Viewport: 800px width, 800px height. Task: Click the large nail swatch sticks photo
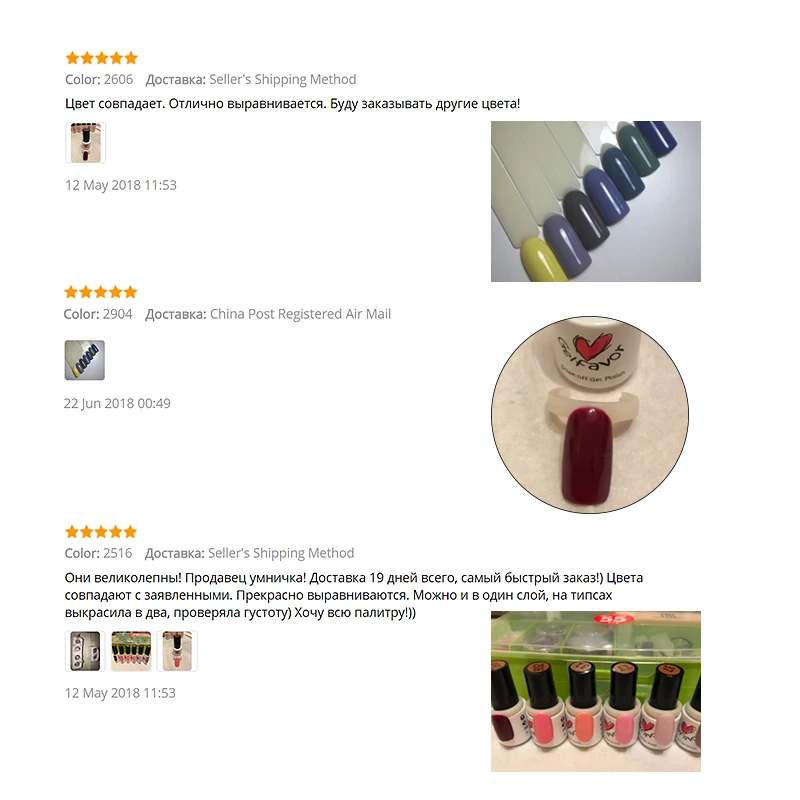click(x=595, y=201)
